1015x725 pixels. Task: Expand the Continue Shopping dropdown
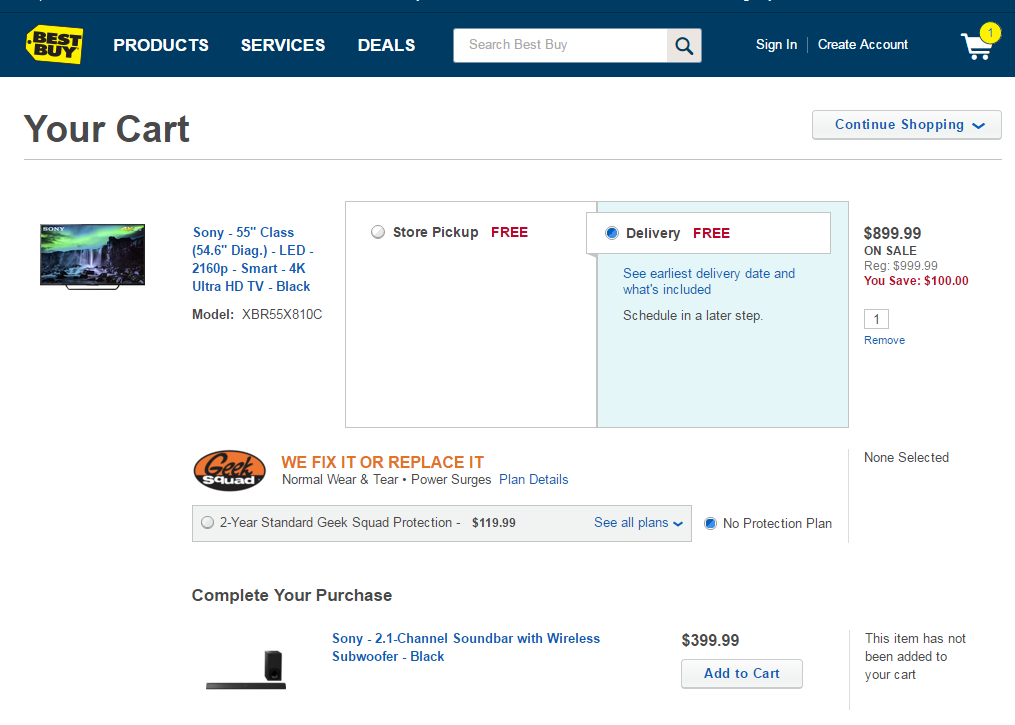(907, 125)
